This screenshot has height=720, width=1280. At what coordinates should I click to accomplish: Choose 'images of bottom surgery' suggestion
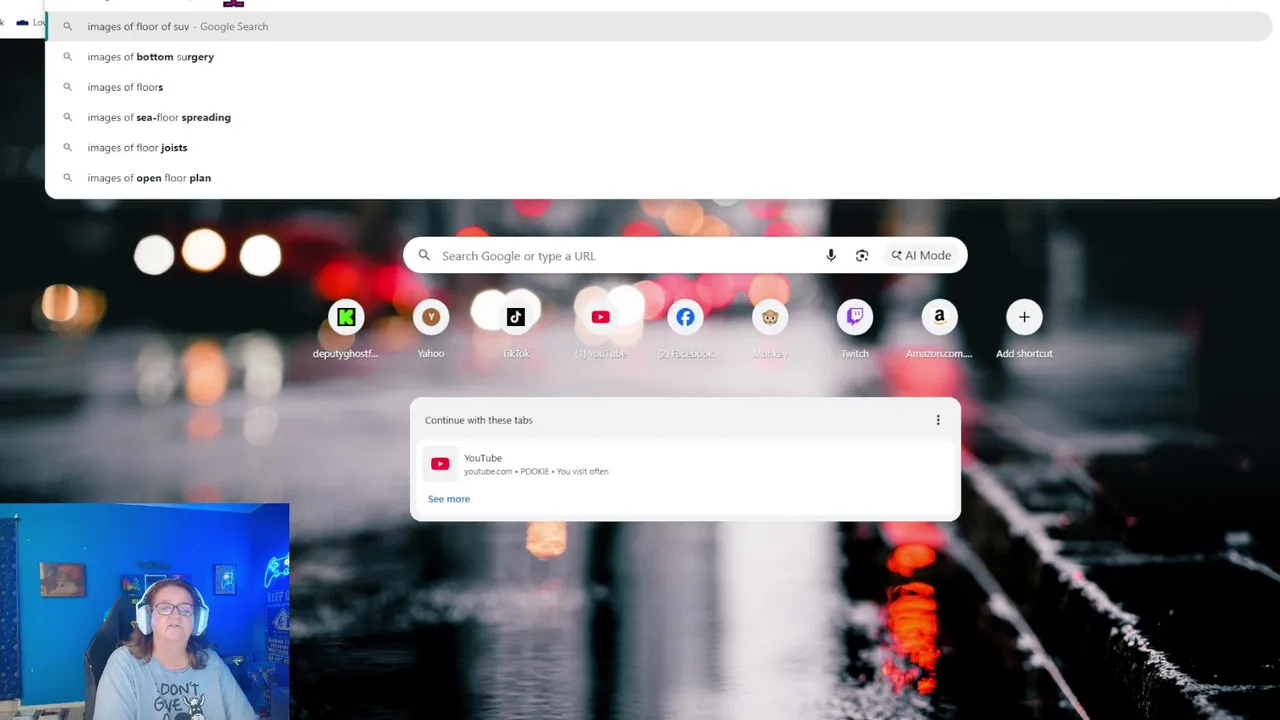pyautogui.click(x=660, y=57)
